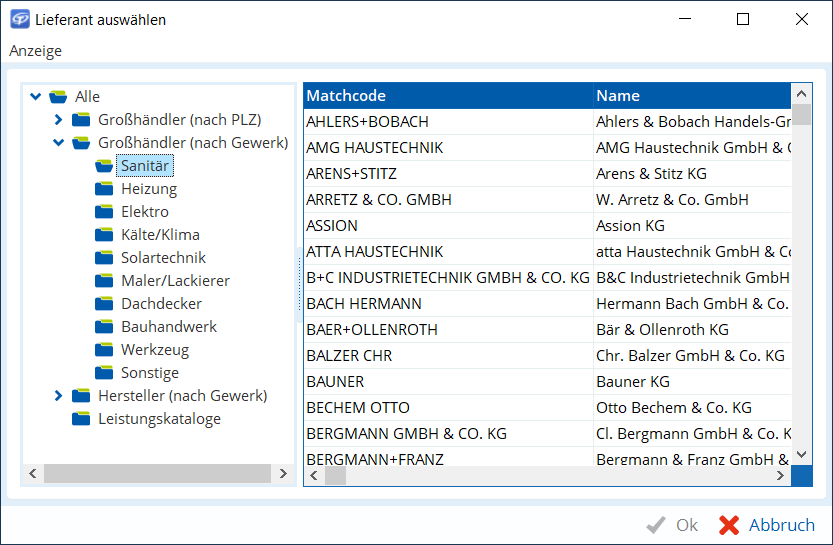Screen dimensions: 833x545
Task: Collapse the Alle root node
Action: [x=36, y=97]
